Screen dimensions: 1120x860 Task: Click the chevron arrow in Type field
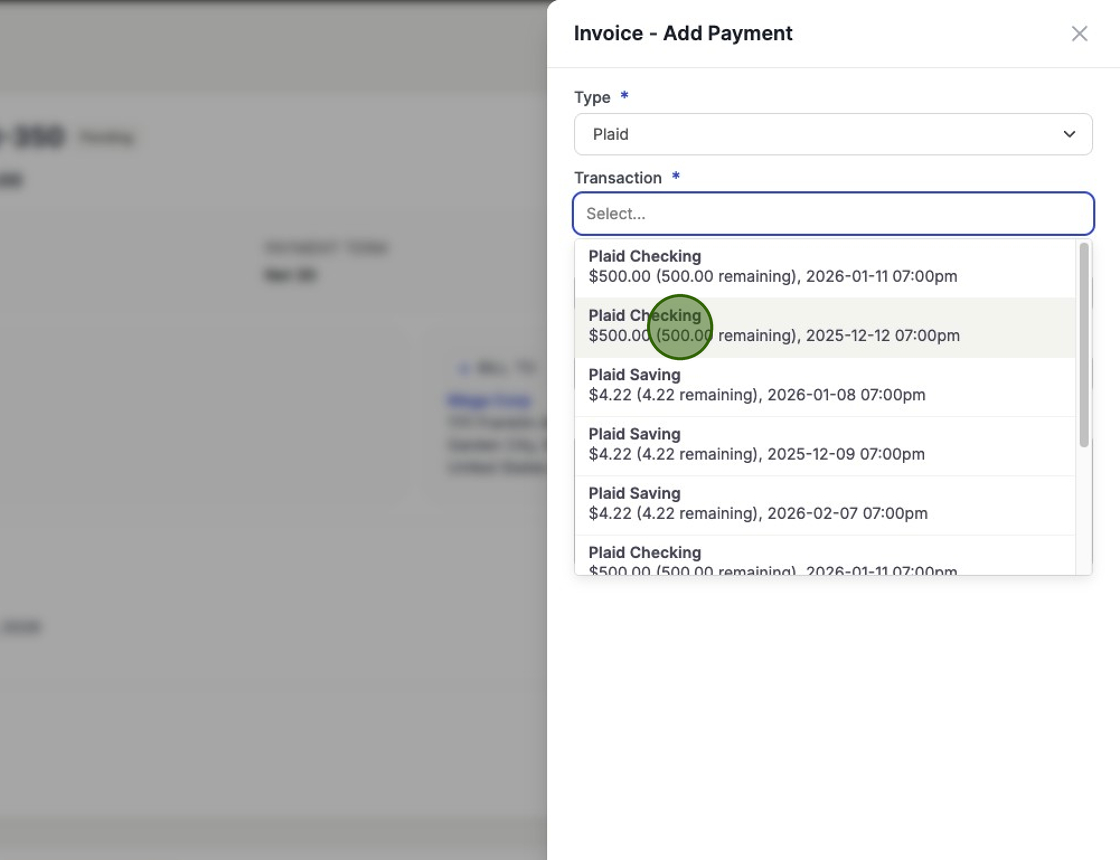point(1069,134)
